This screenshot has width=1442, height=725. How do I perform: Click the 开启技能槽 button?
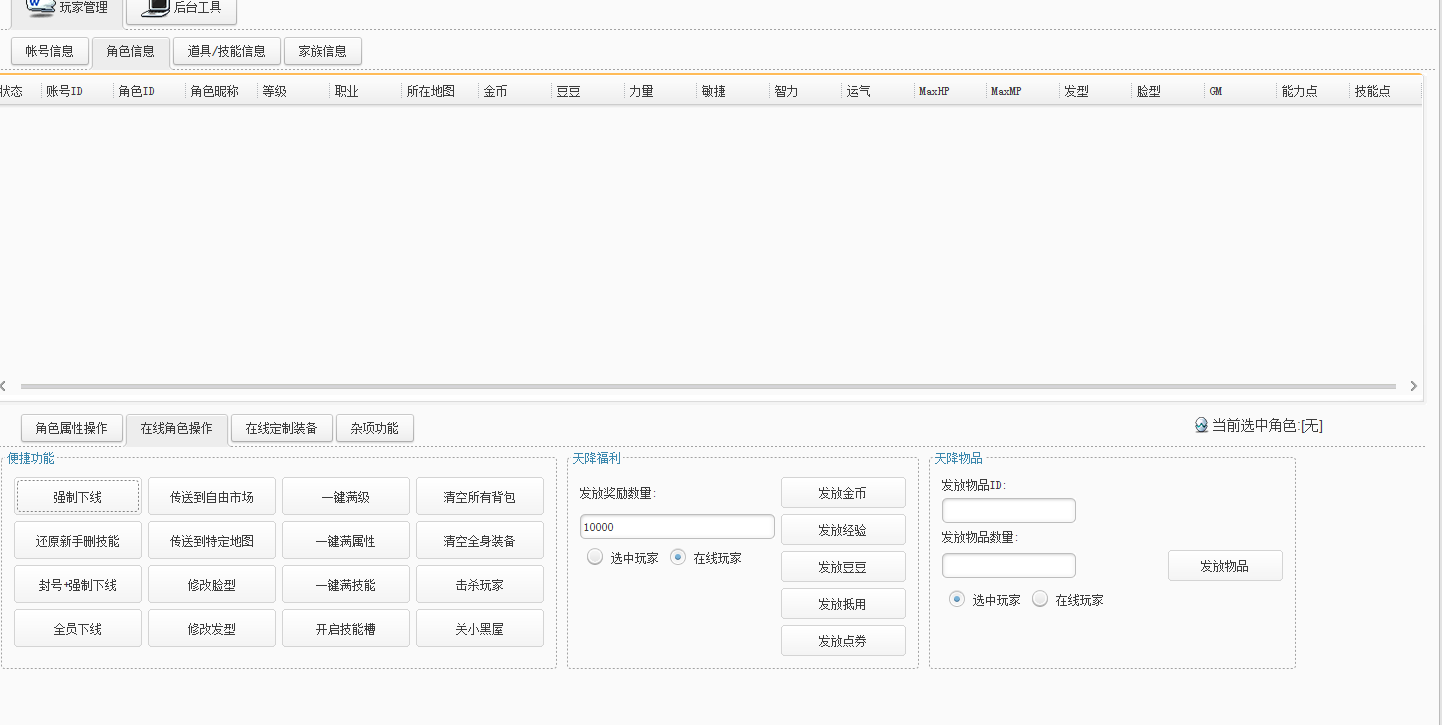click(346, 629)
